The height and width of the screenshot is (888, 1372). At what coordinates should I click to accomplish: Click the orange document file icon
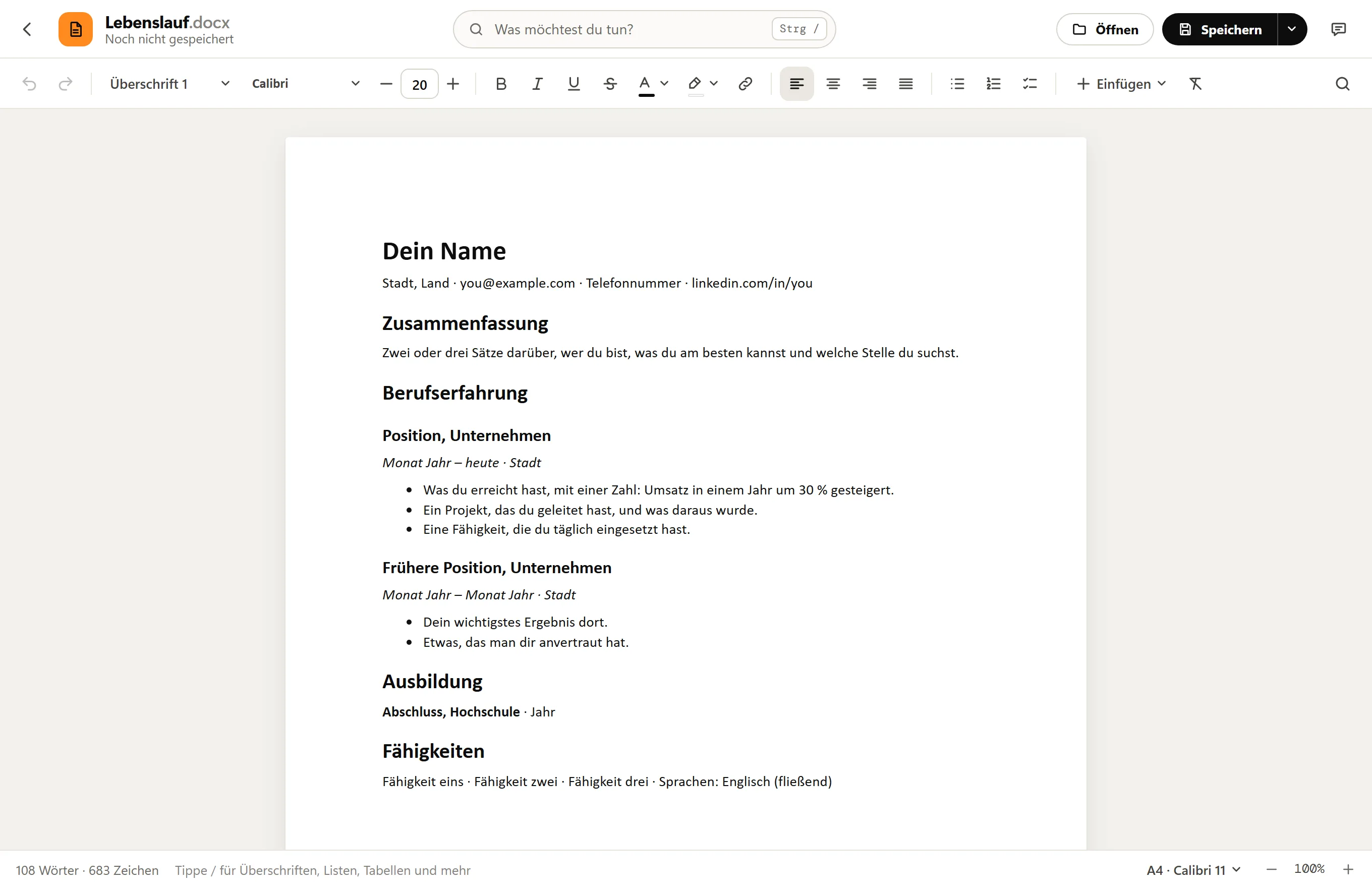tap(76, 29)
